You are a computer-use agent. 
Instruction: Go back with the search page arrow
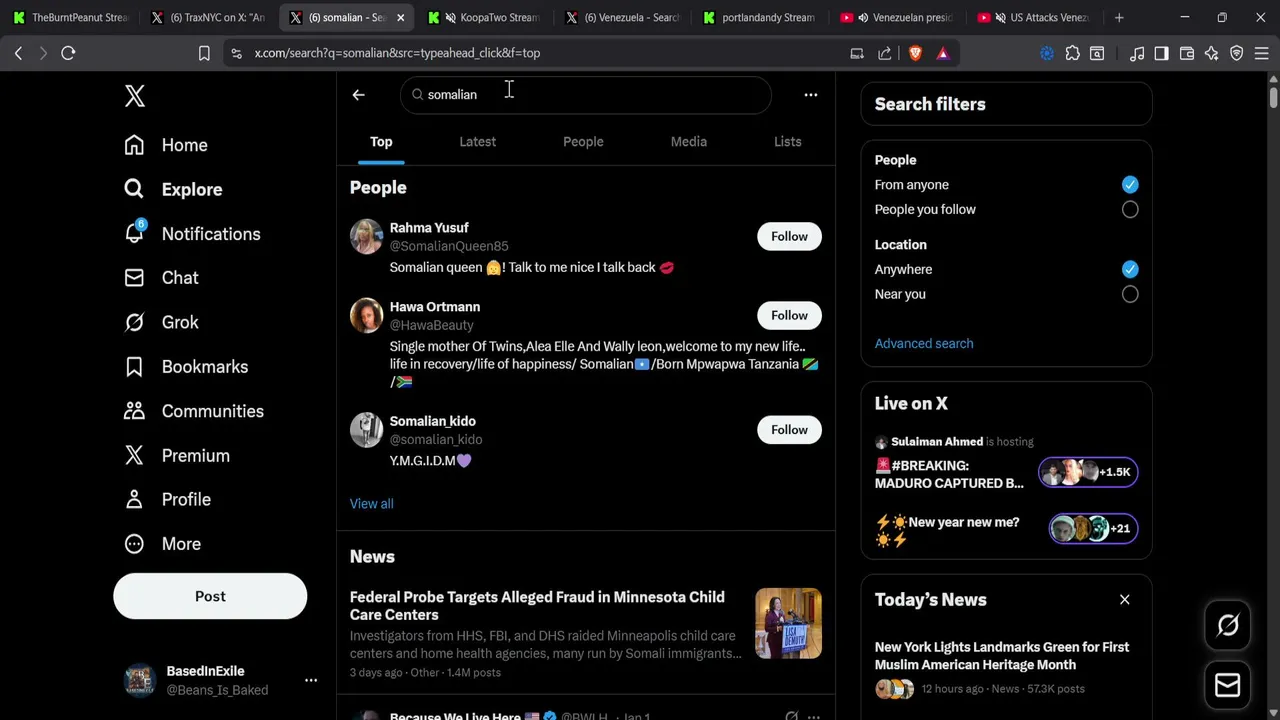coord(358,95)
